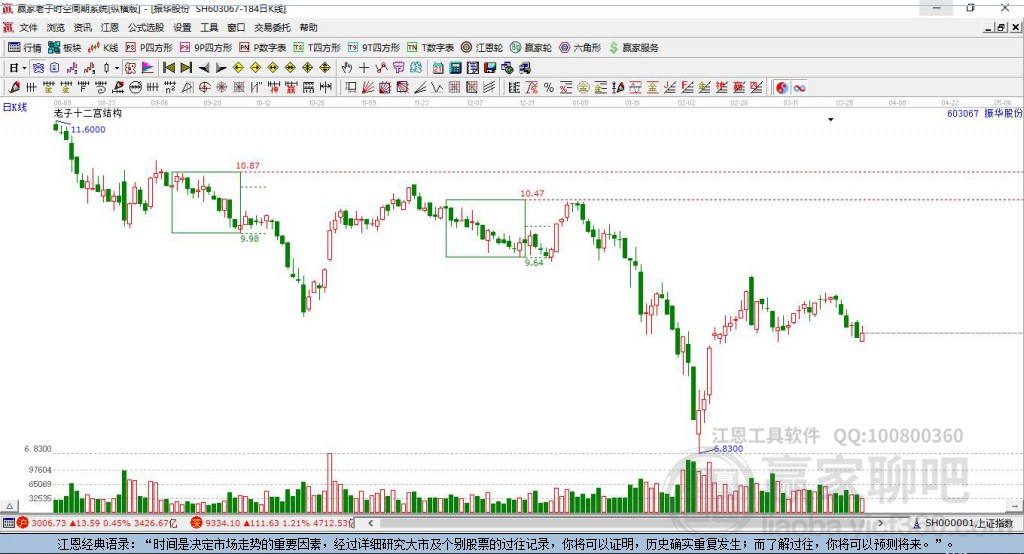This screenshot has width=1024, height=554.
Task: Open the calculator tool icon
Action: click(455, 67)
